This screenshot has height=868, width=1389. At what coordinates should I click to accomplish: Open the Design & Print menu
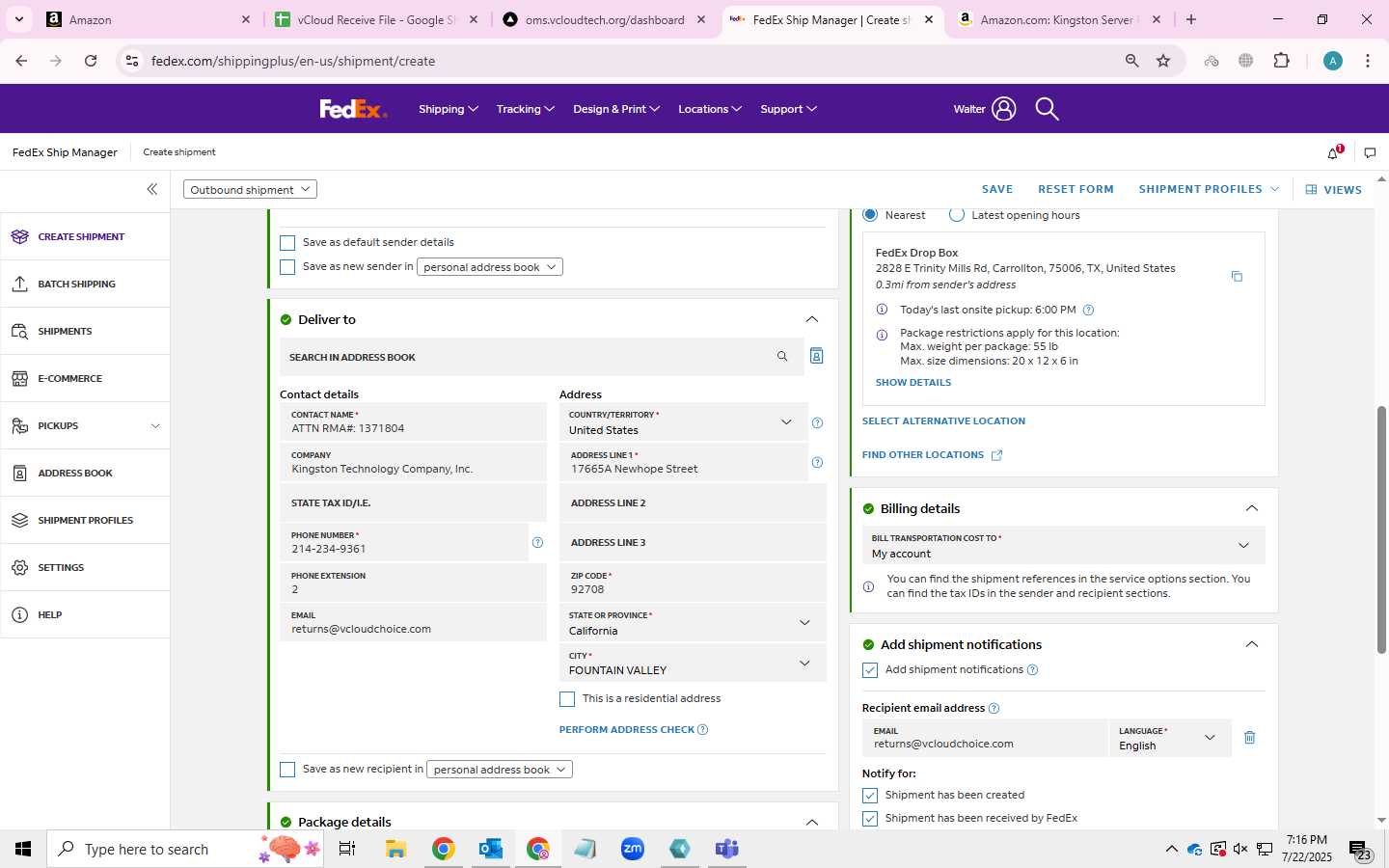tap(616, 109)
